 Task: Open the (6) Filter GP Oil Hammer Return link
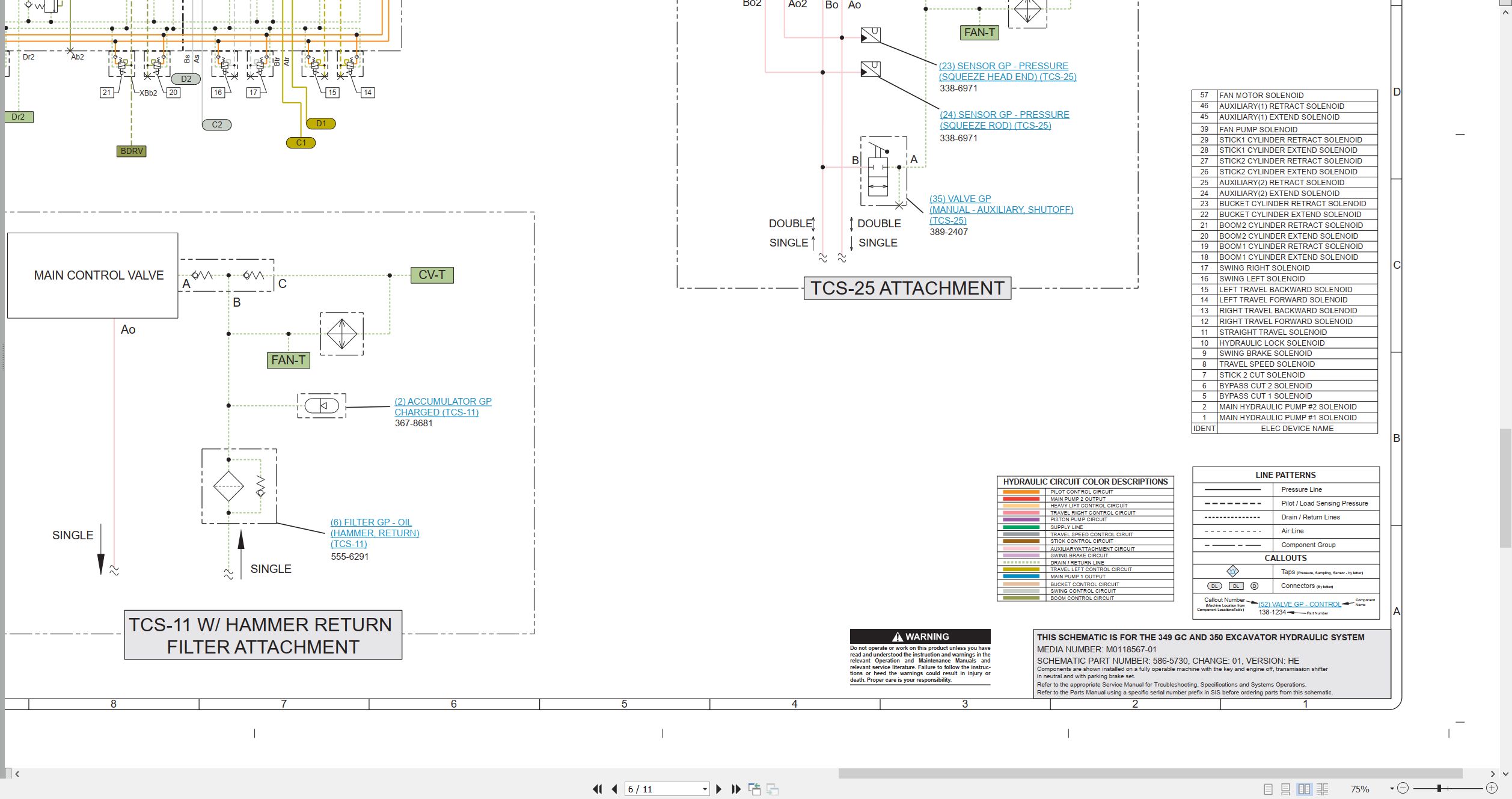[375, 533]
